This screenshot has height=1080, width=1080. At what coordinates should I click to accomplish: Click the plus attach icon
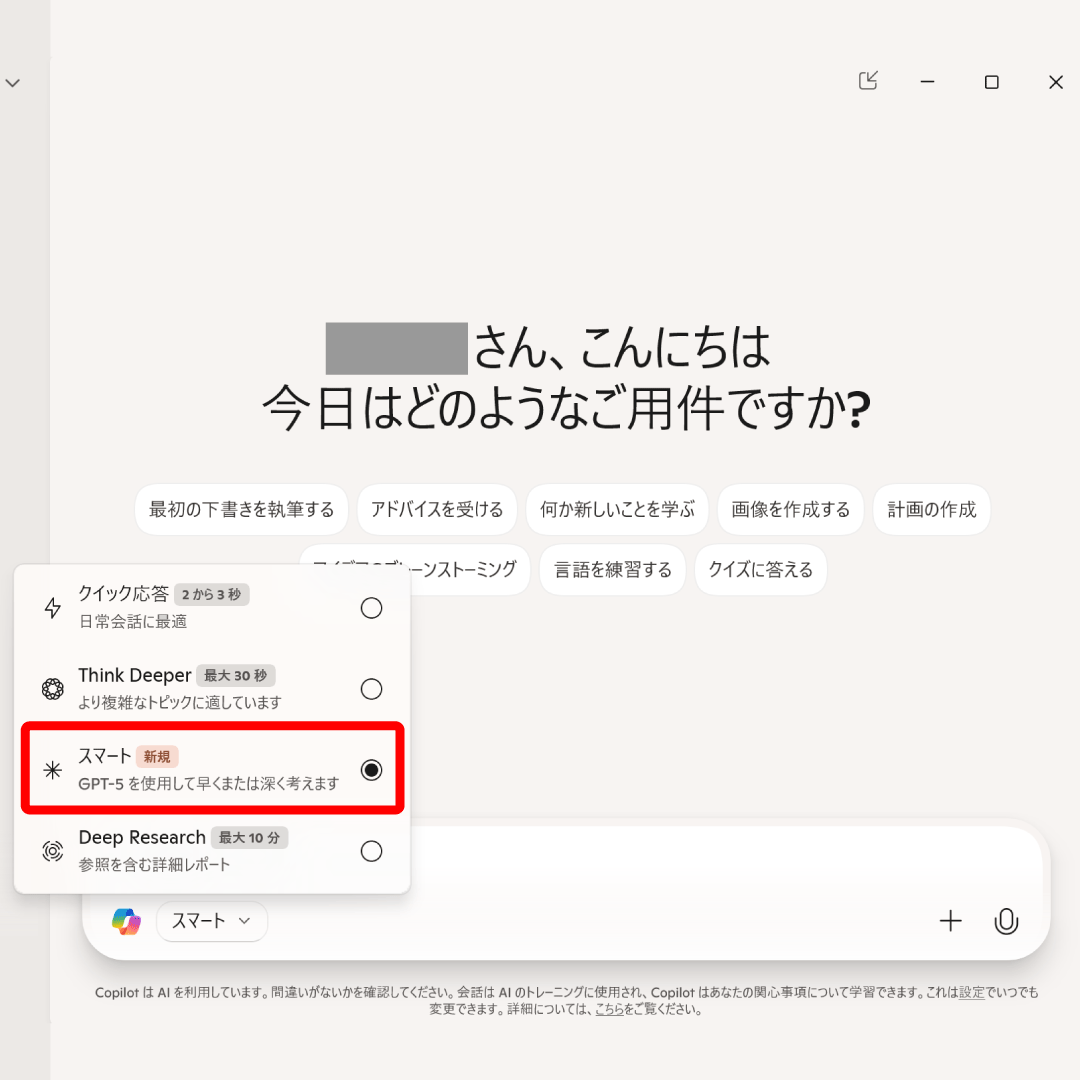tap(951, 921)
